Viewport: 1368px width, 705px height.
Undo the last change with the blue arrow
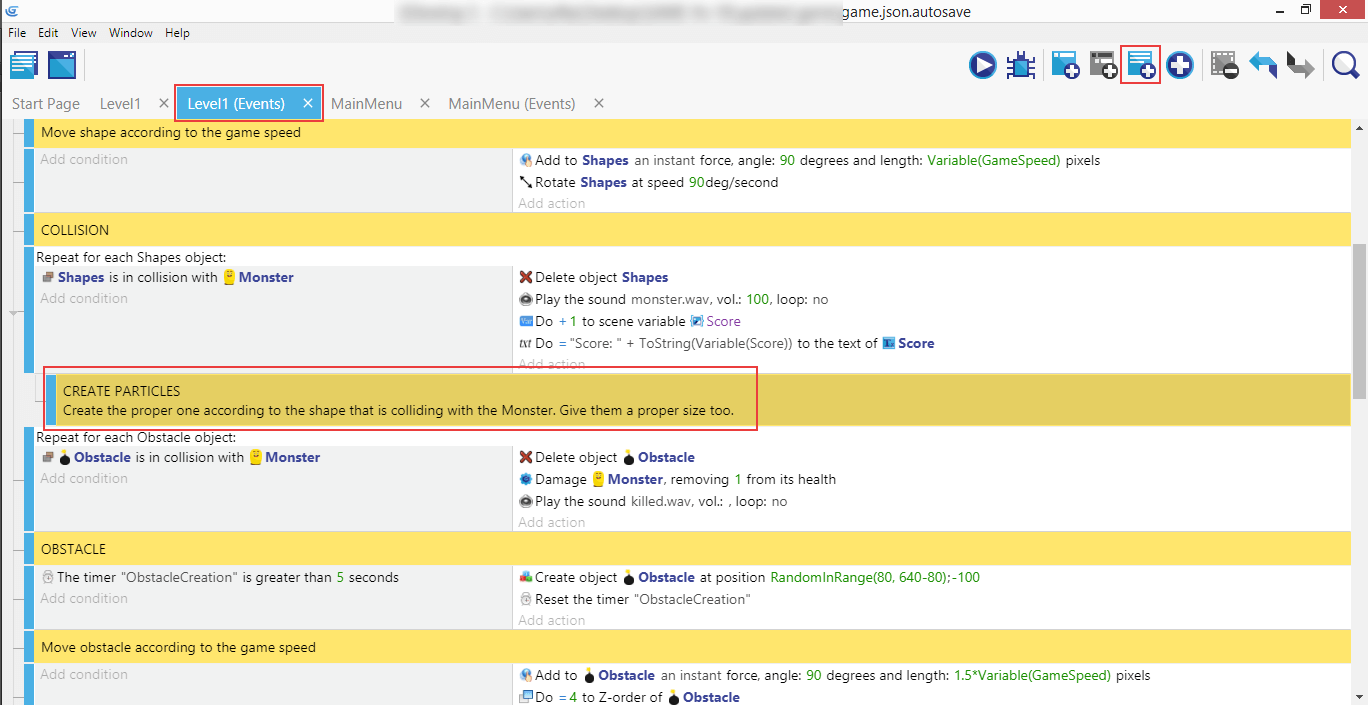pyautogui.click(x=1262, y=66)
